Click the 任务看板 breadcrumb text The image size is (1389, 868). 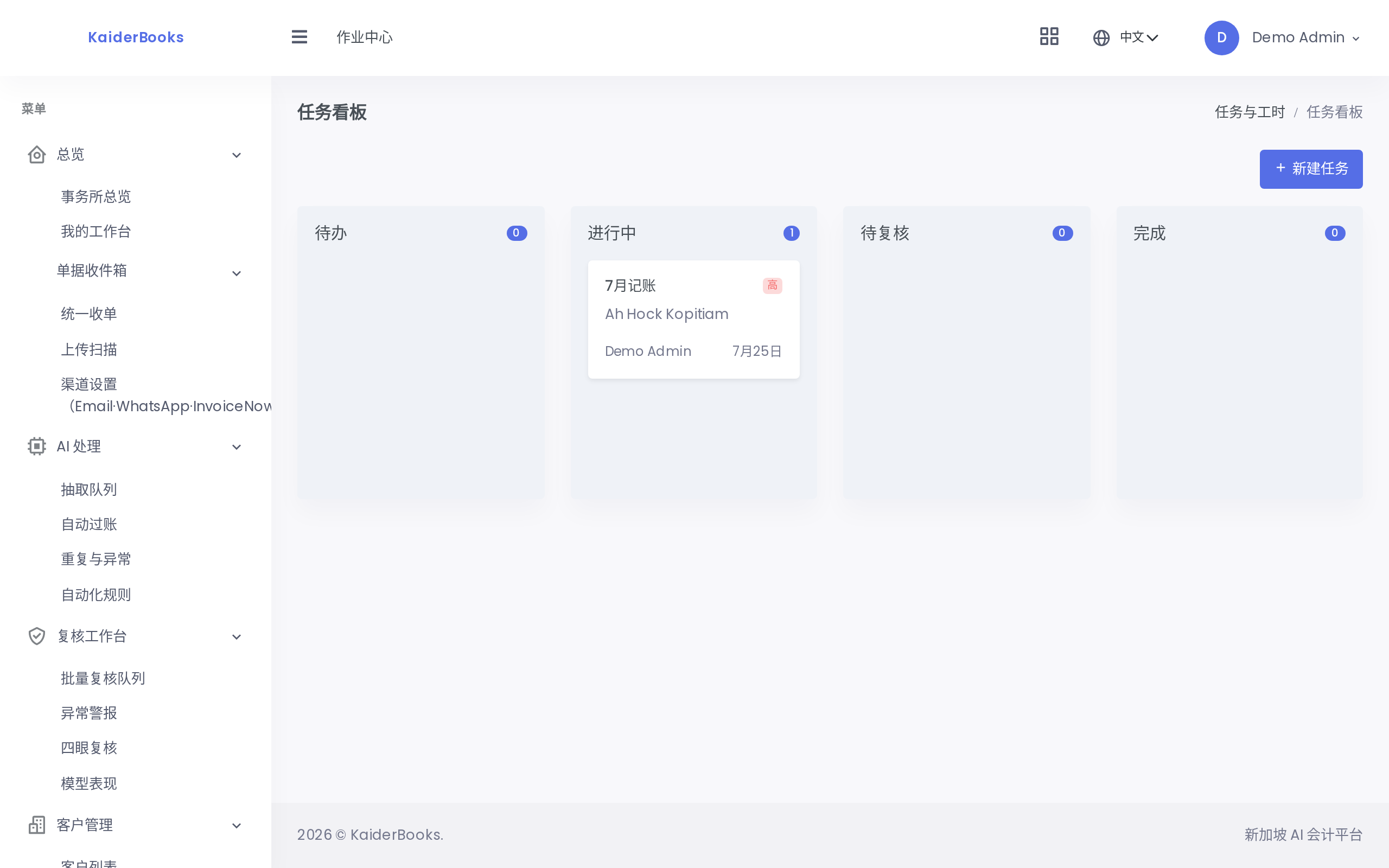[x=1335, y=112]
